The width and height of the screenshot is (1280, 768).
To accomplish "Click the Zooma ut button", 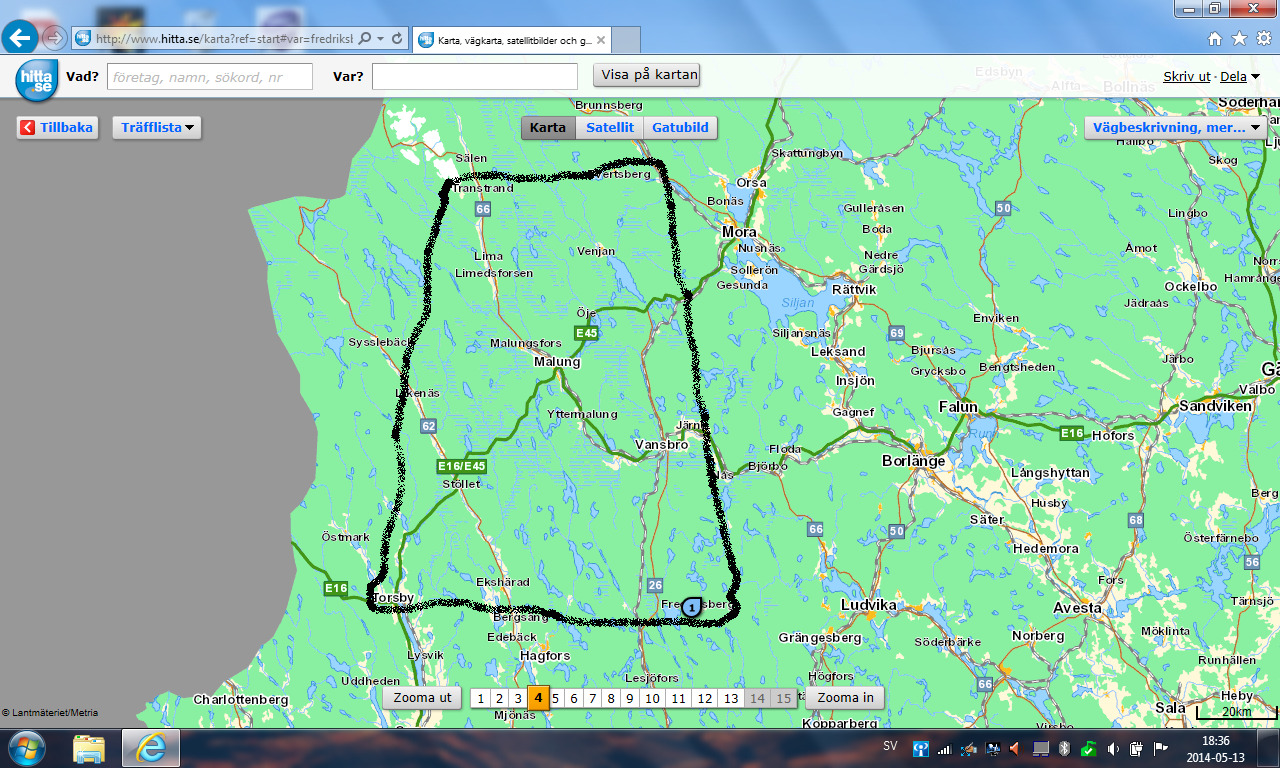I will (x=422, y=698).
